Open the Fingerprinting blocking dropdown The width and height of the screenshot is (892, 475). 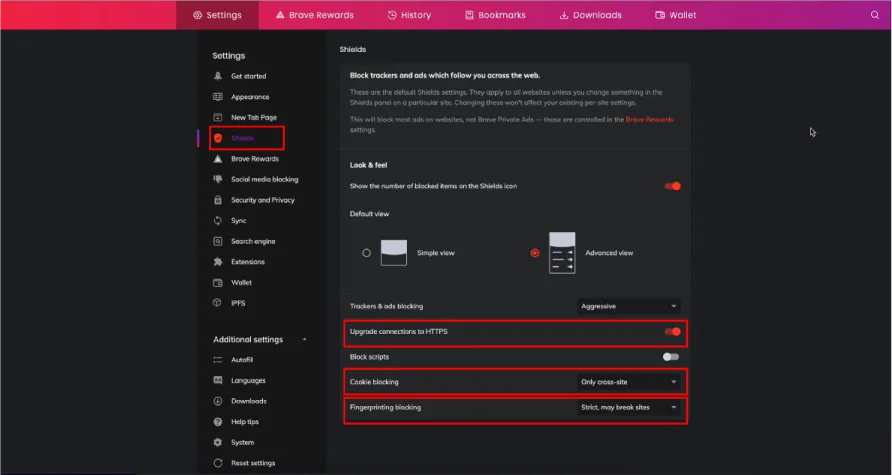(x=629, y=407)
